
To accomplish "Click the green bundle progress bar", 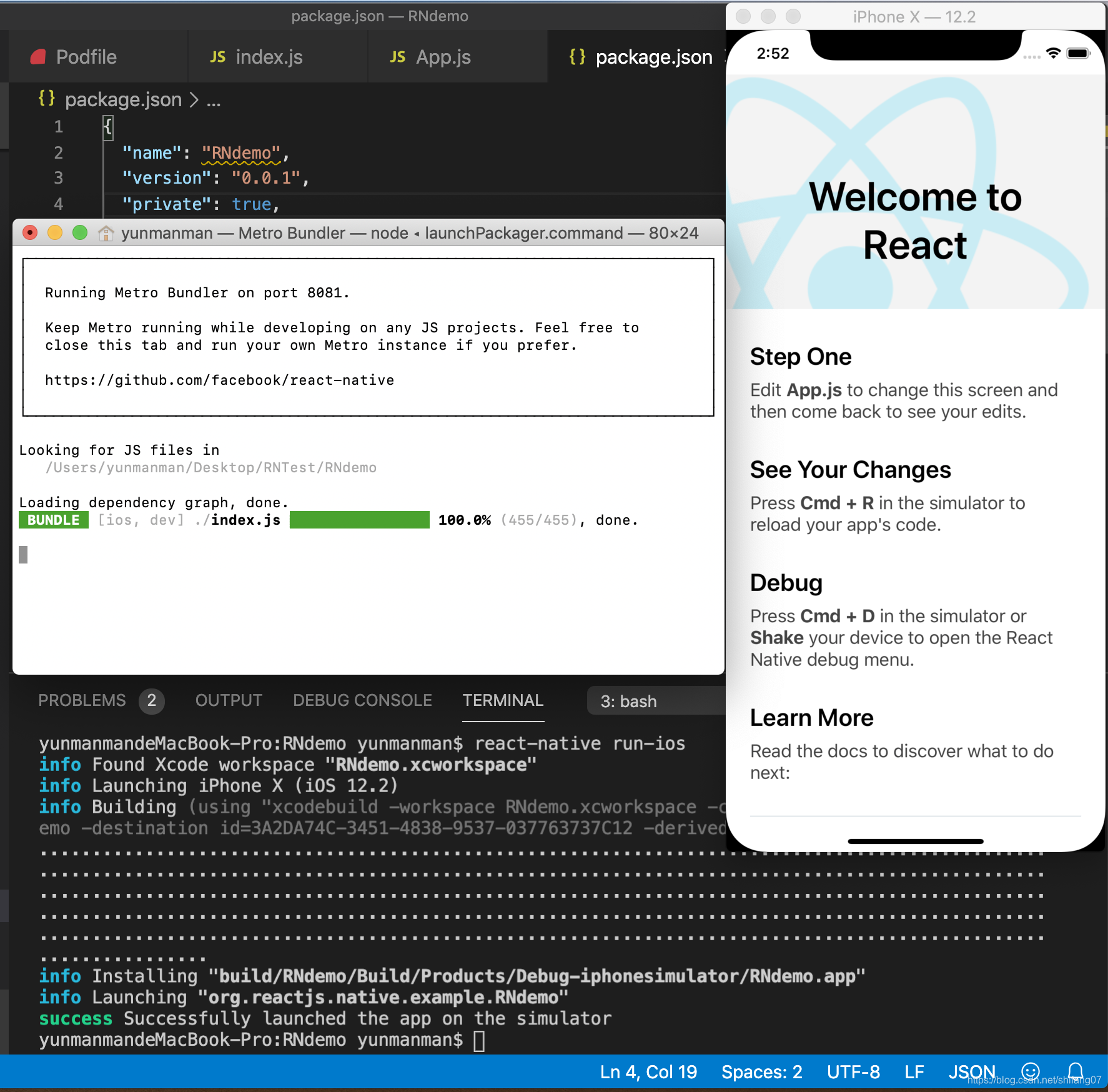I will coord(359,520).
